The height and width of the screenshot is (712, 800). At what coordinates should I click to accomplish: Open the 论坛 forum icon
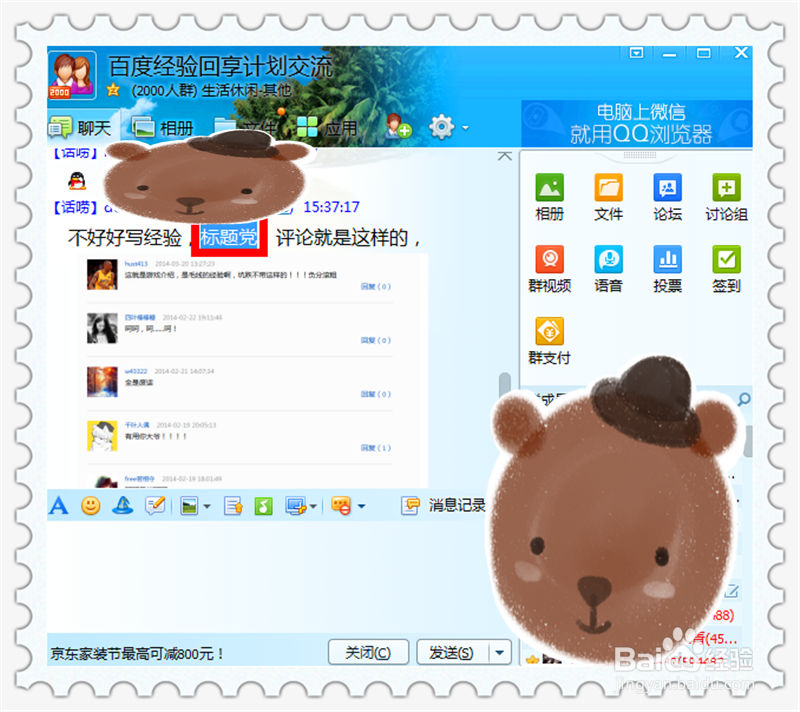click(667, 197)
